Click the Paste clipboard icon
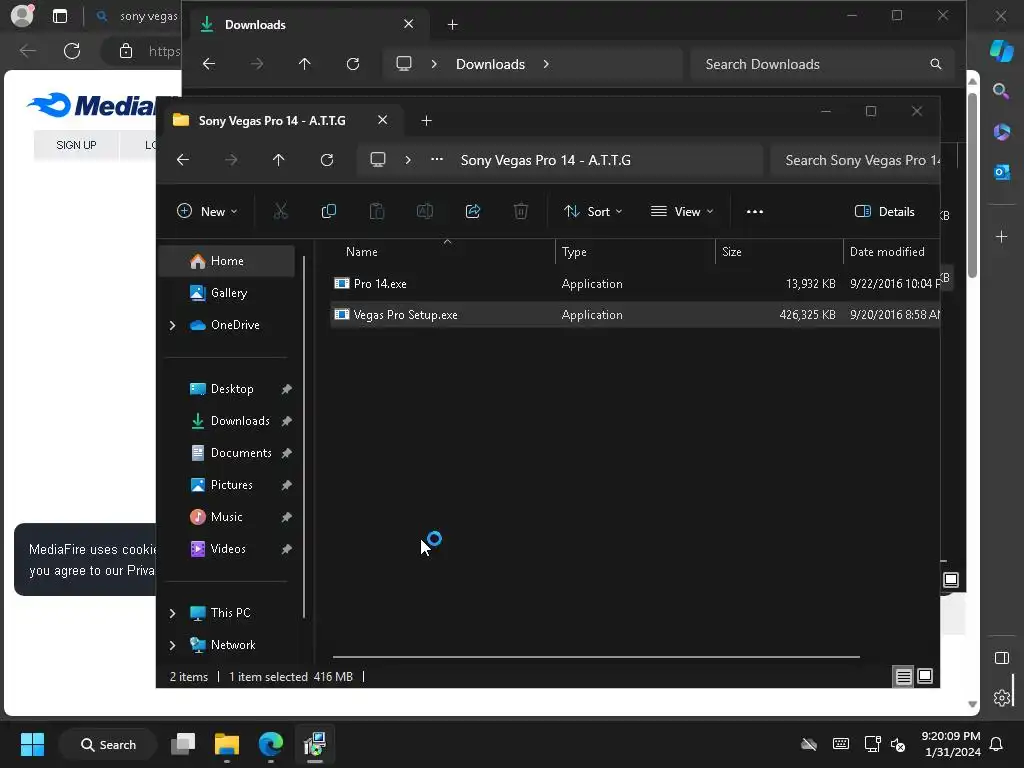This screenshot has height=768, width=1024. (377, 211)
